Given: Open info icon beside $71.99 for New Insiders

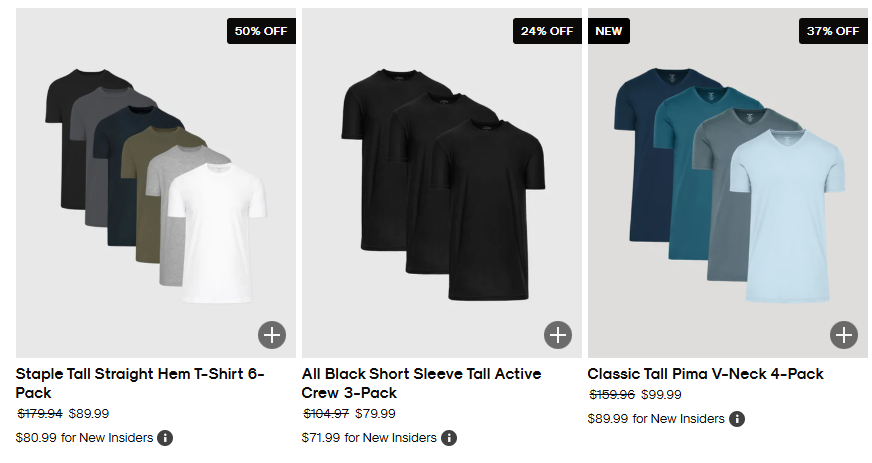Looking at the screenshot, I should tap(450, 438).
